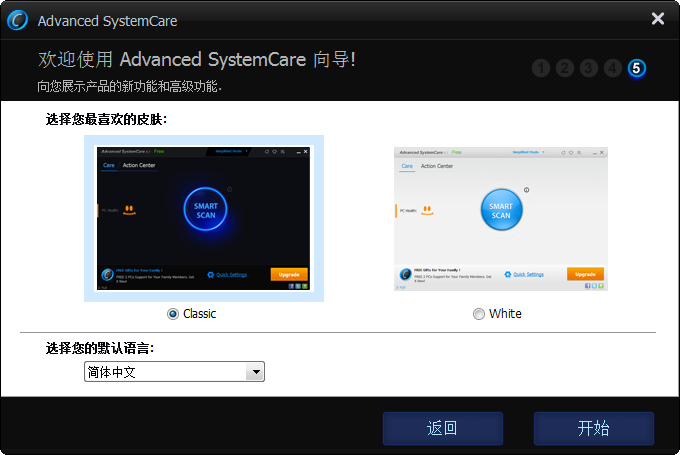The width and height of the screenshot is (680, 455).
Task: Choose the White skin preview thumbnail
Action: pos(501,219)
